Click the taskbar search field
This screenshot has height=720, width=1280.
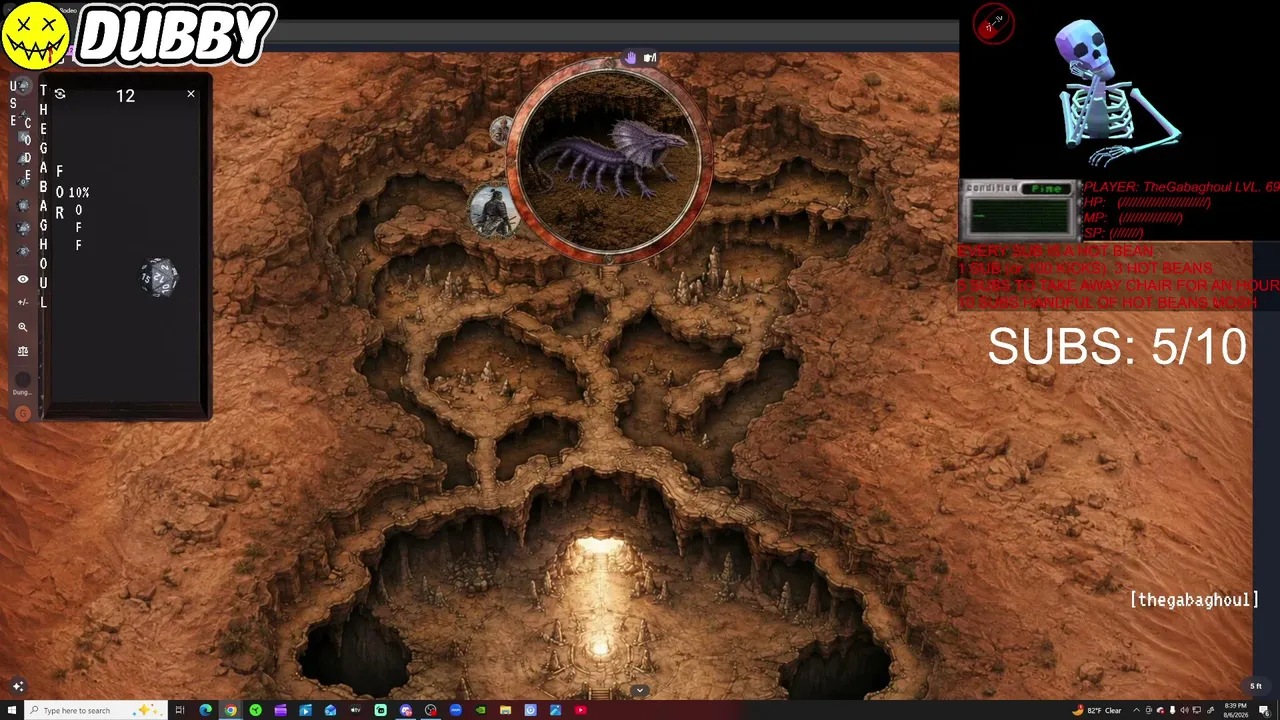pyautogui.click(x=96, y=710)
